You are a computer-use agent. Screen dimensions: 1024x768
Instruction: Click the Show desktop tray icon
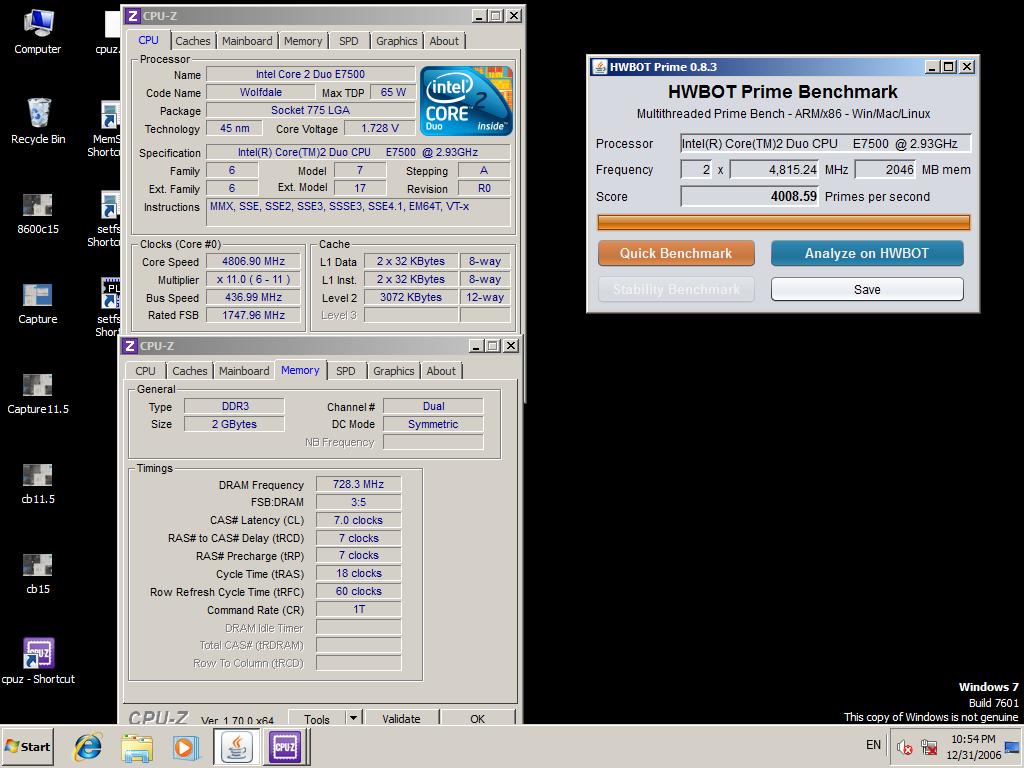1013,747
